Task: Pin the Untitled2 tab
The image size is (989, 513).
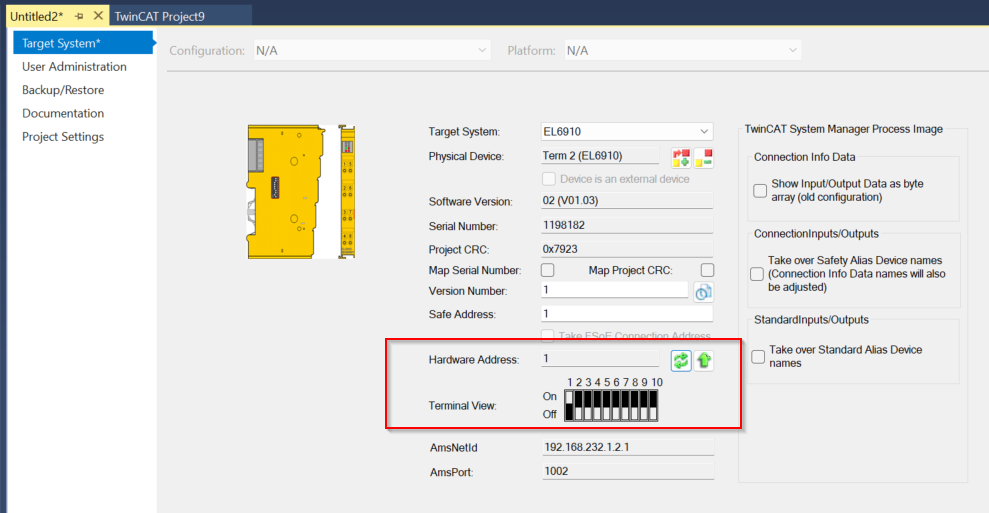Action: [79, 16]
